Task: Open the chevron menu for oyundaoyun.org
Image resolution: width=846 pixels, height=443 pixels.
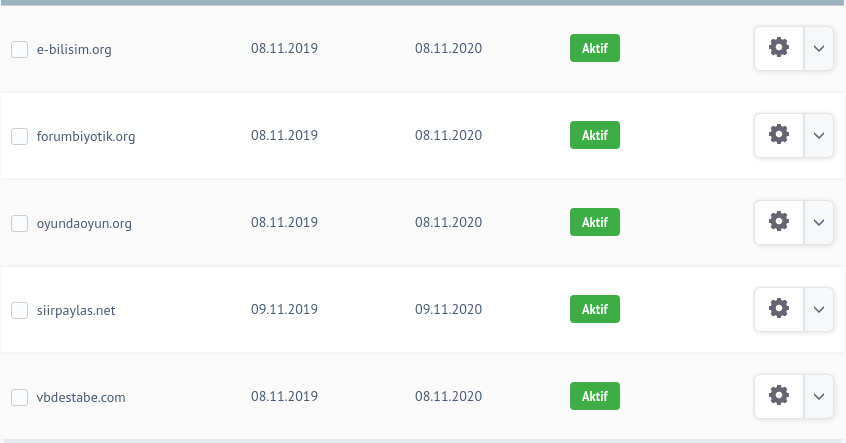Action: [818, 222]
